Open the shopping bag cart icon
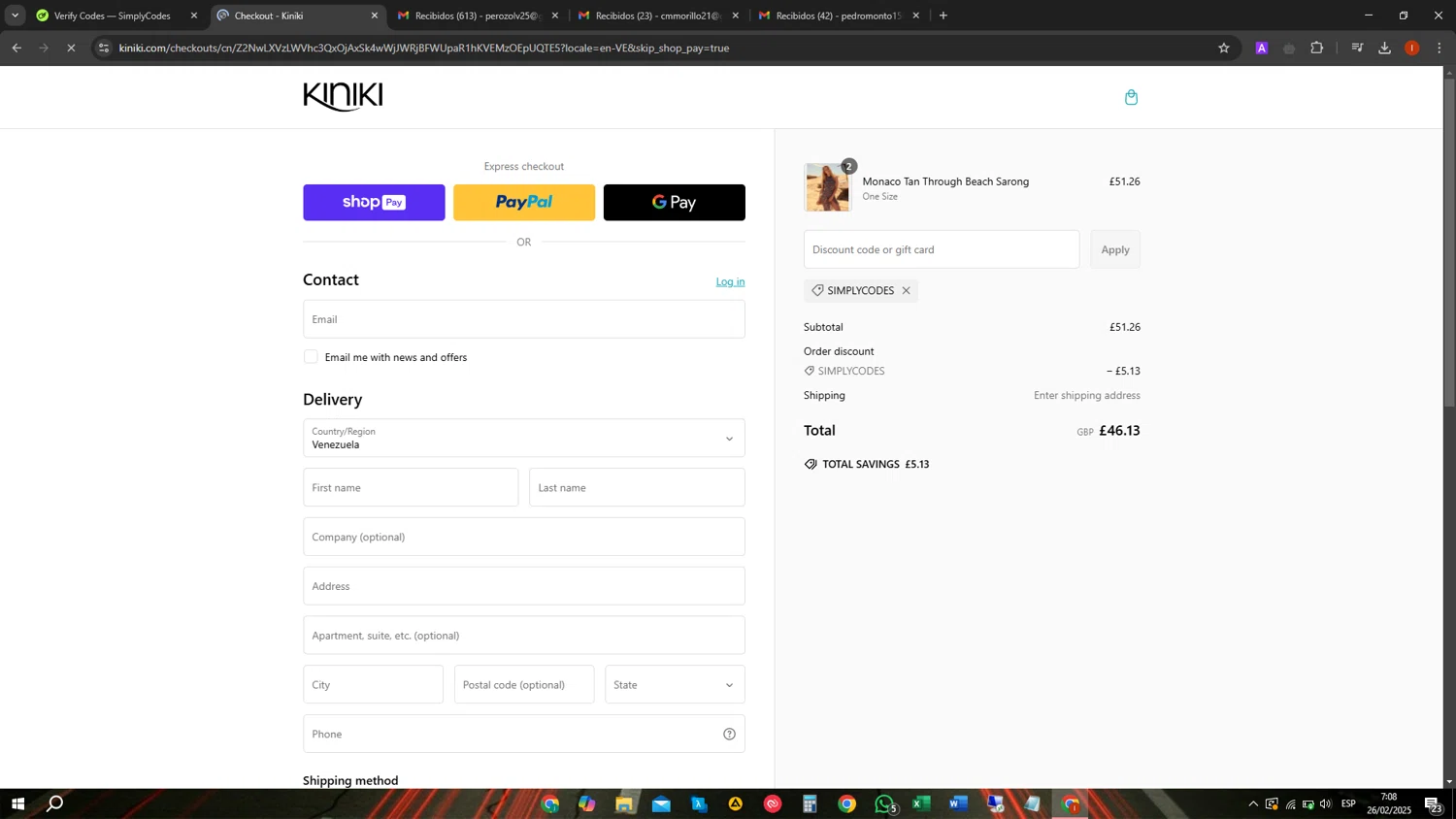Viewport: 1456px width, 819px height. pos(1131,97)
